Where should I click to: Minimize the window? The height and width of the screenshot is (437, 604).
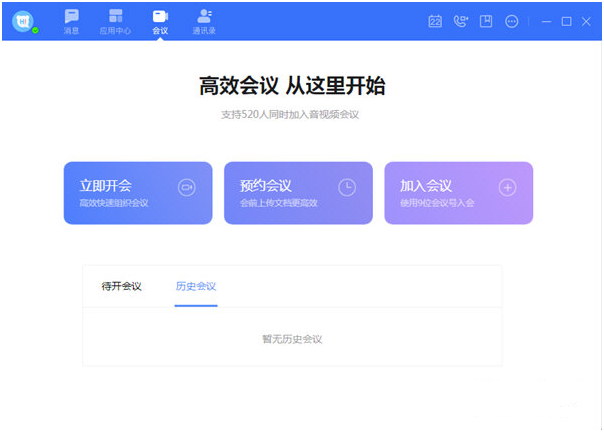pyautogui.click(x=546, y=22)
